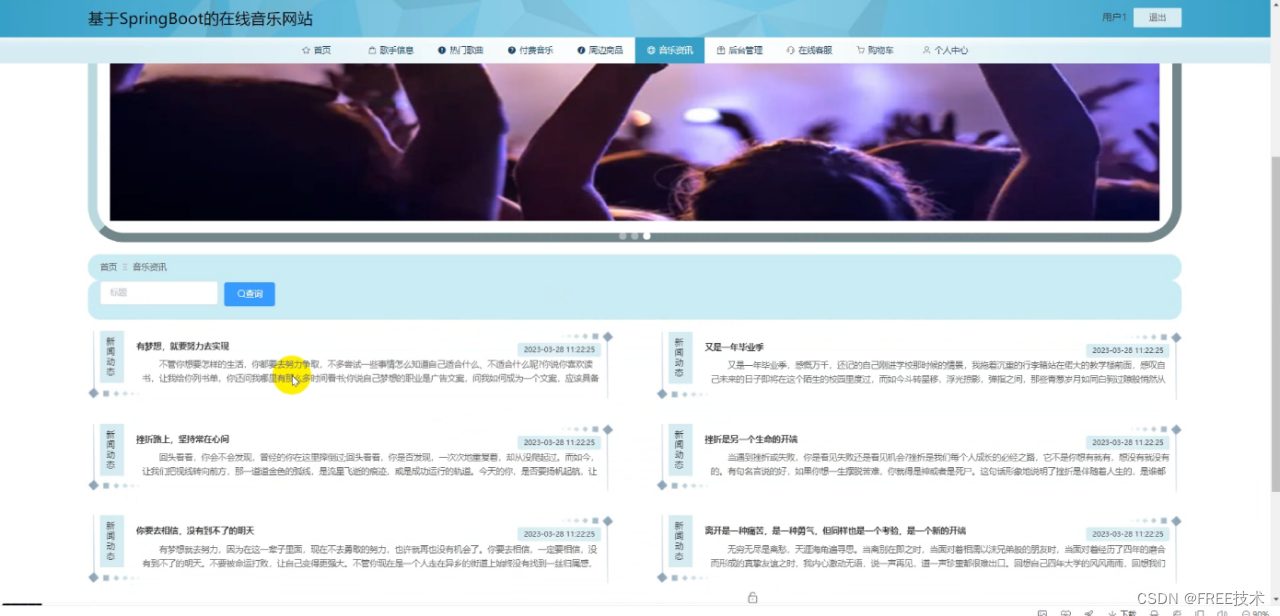Open the 购物车 shopping cart

(x=875, y=50)
